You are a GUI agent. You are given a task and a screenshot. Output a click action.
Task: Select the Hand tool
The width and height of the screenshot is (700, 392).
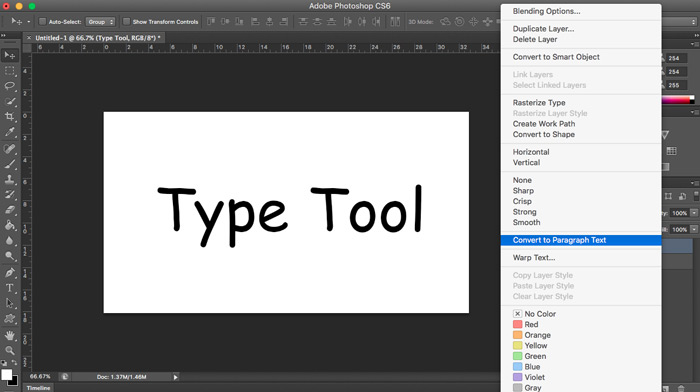click(x=9, y=335)
